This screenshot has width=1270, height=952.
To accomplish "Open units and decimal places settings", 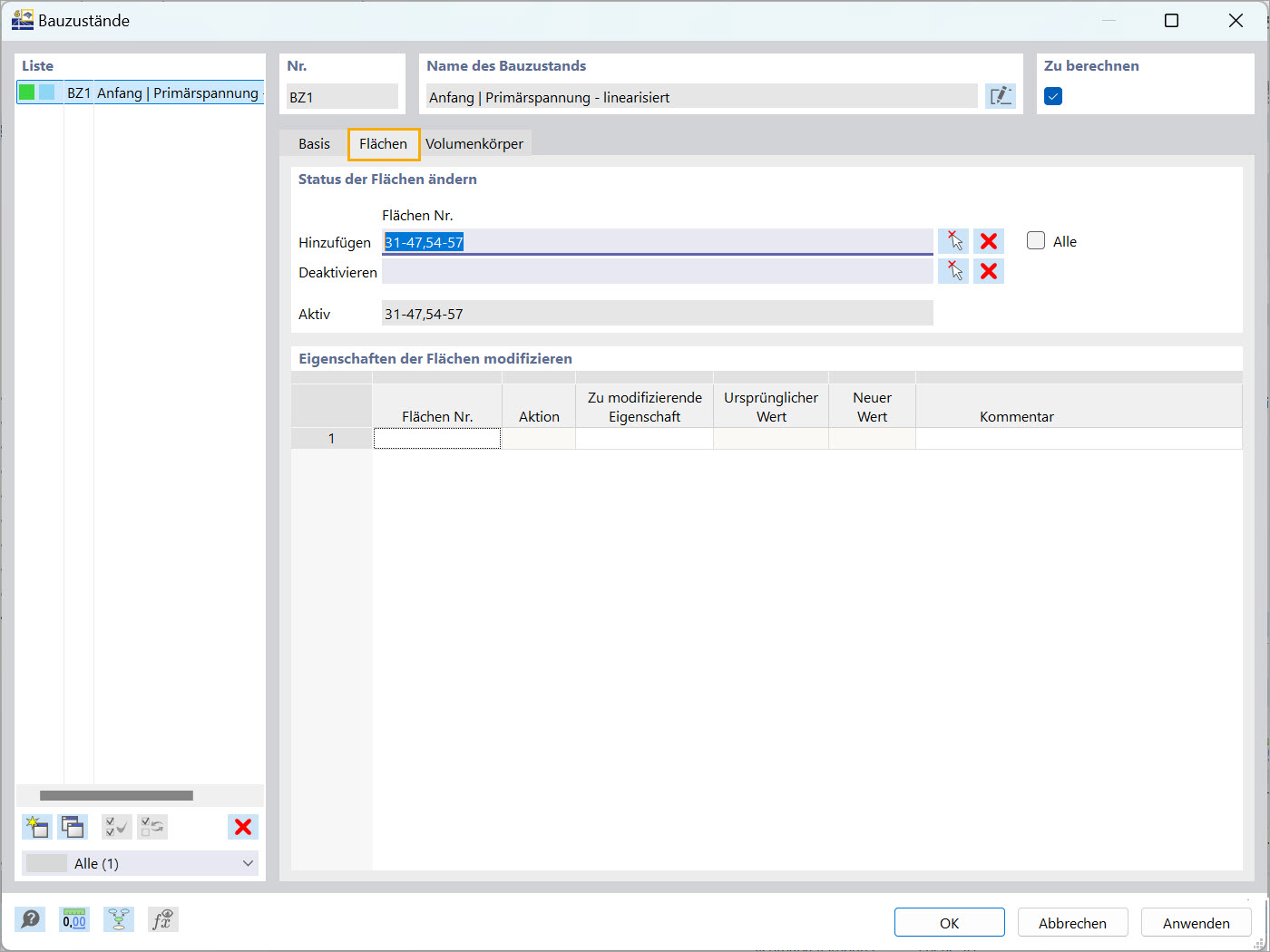I will tap(73, 919).
